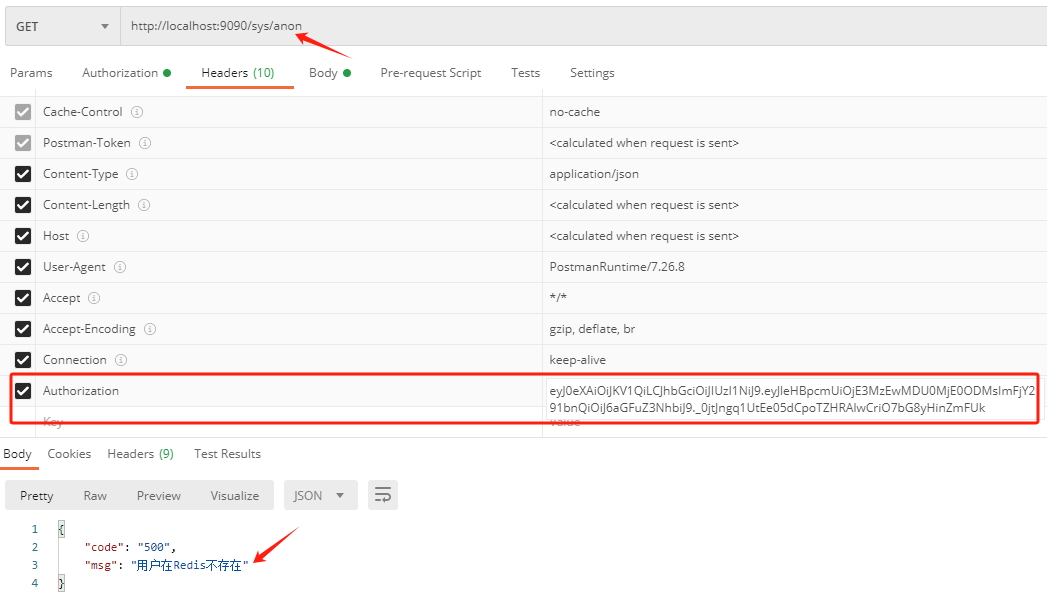Uncheck the Content-Length header checkbox

point(23,205)
